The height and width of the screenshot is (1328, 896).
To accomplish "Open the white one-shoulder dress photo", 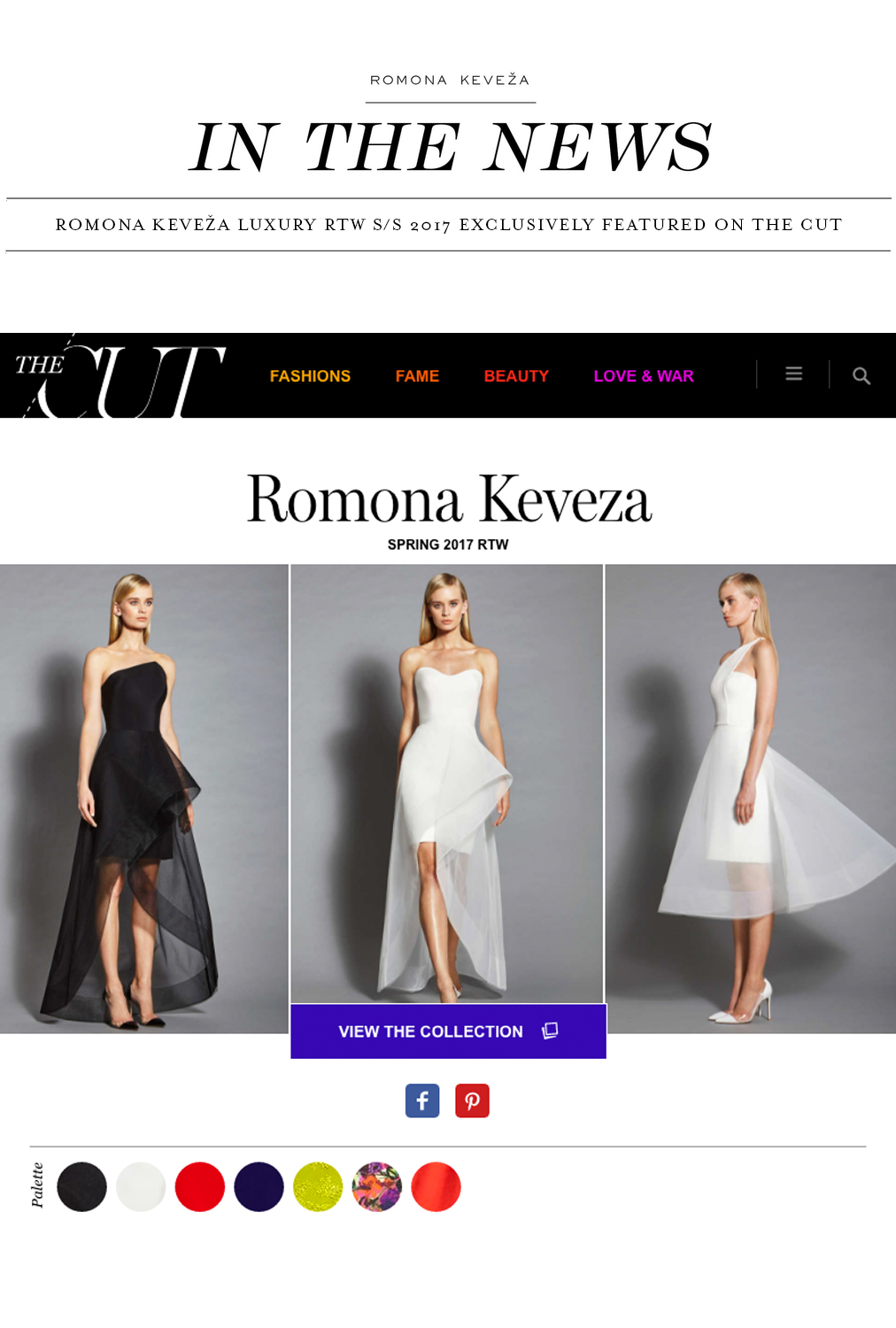I will (751, 799).
